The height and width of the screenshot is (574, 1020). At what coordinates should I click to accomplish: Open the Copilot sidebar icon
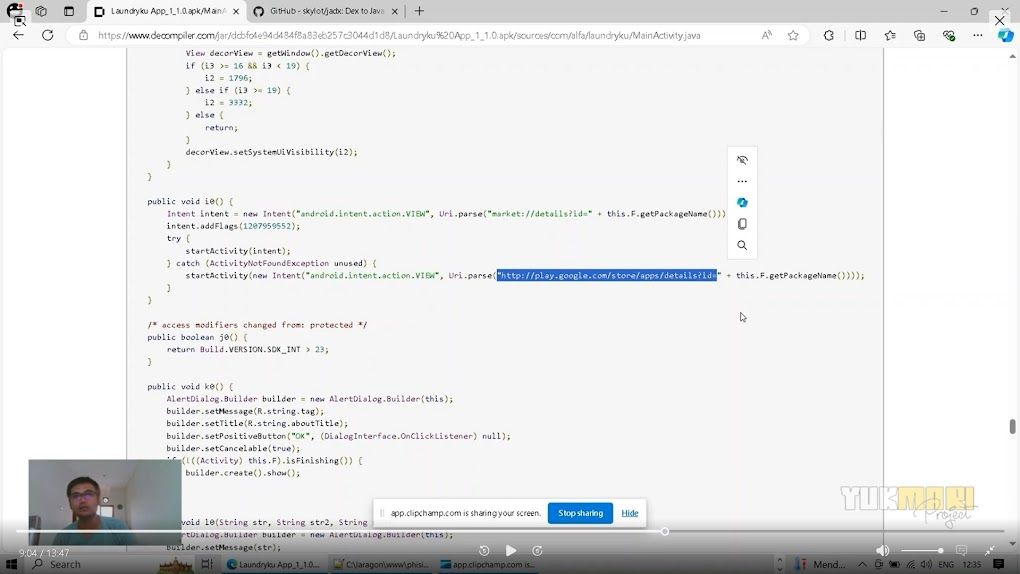tap(1006, 35)
